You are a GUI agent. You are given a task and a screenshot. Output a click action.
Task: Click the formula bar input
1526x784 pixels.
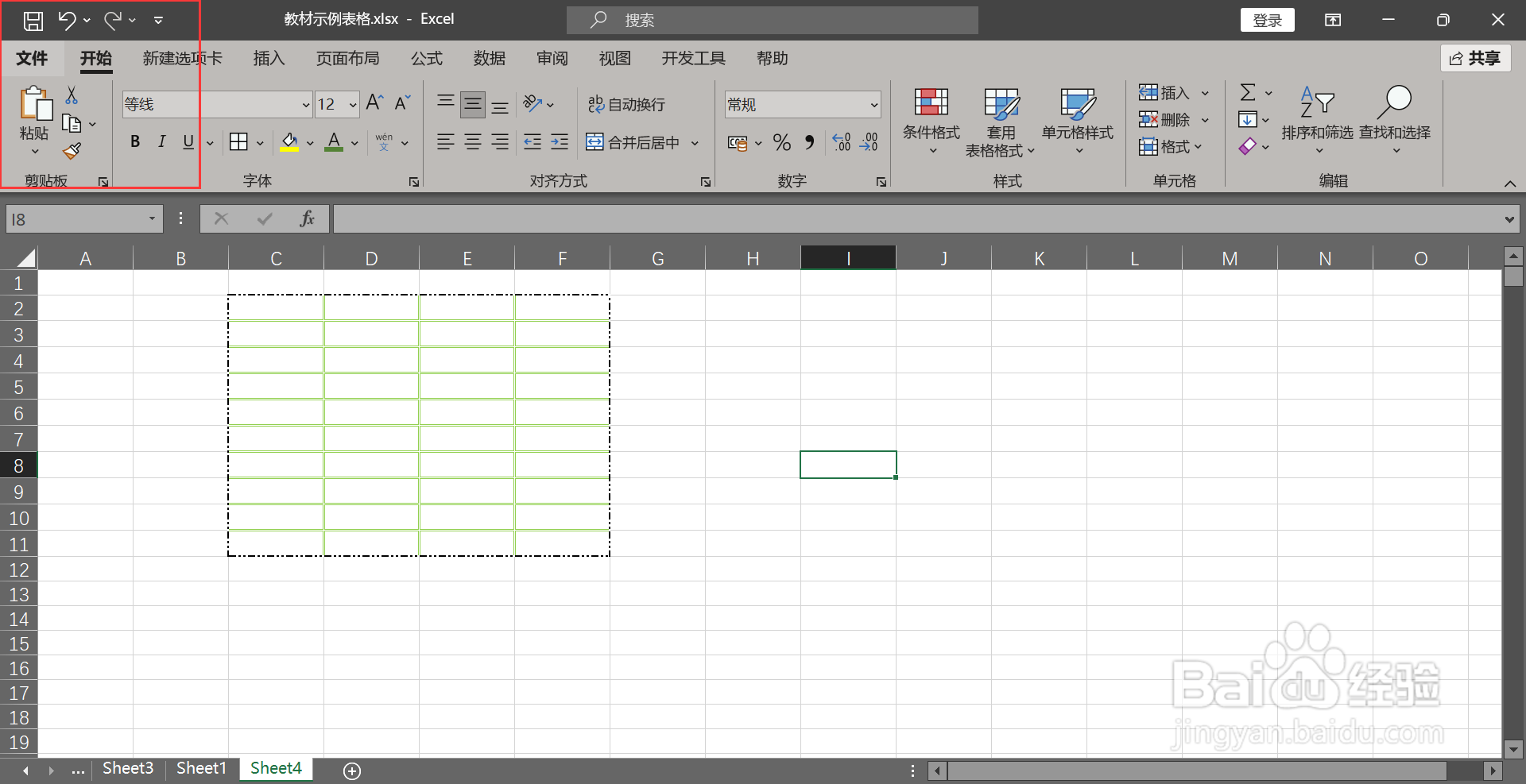(x=916, y=219)
